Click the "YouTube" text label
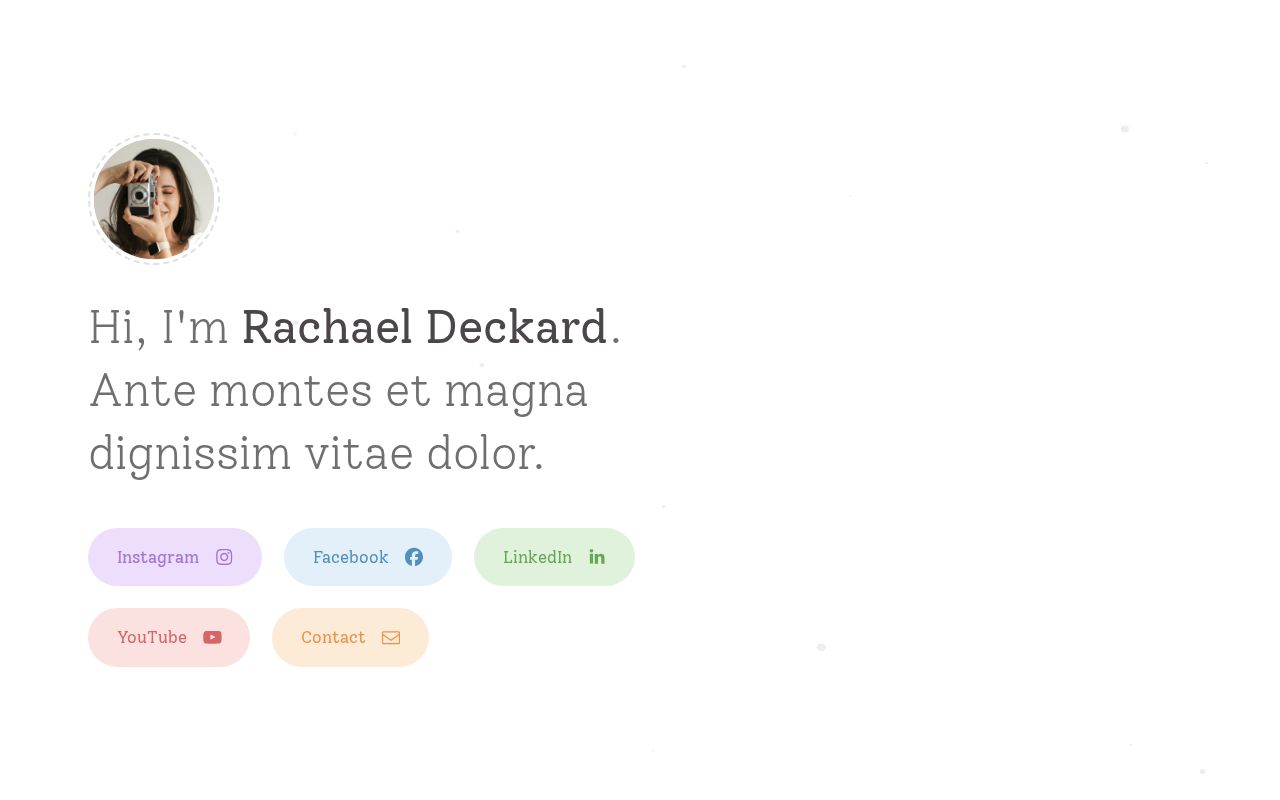 click(x=152, y=637)
